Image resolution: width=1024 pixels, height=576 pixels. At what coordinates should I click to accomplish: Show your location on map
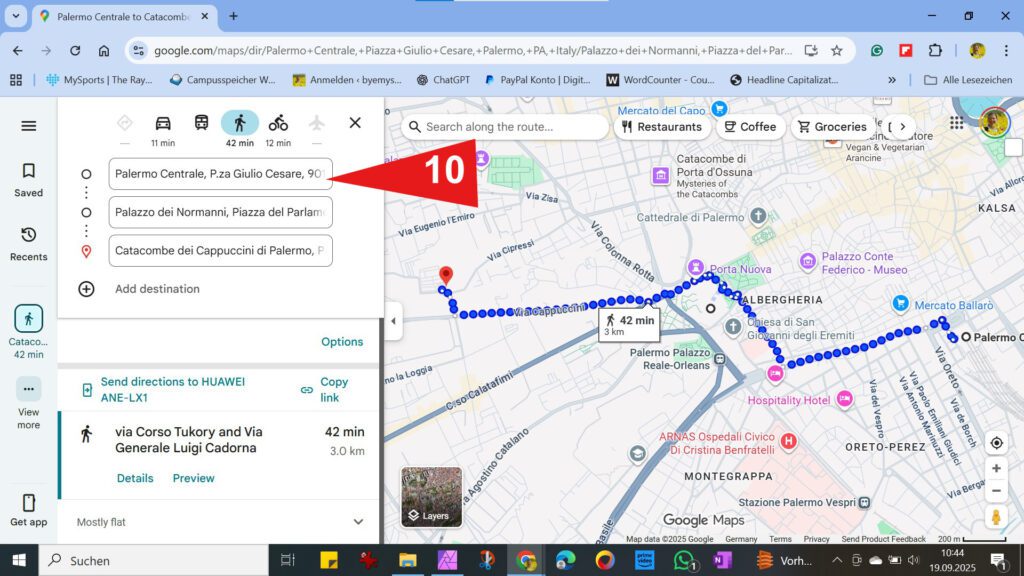pyautogui.click(x=996, y=443)
